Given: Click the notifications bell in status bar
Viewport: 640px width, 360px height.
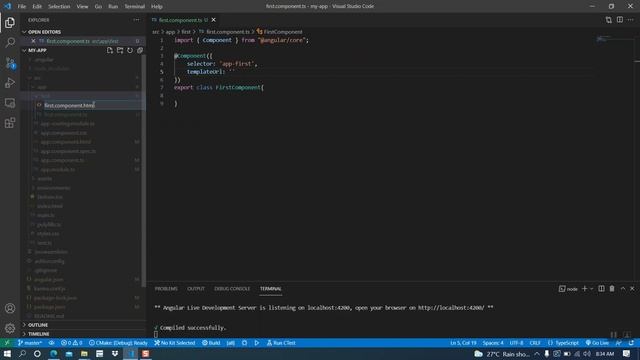Looking at the screenshot, I should pos(631,343).
